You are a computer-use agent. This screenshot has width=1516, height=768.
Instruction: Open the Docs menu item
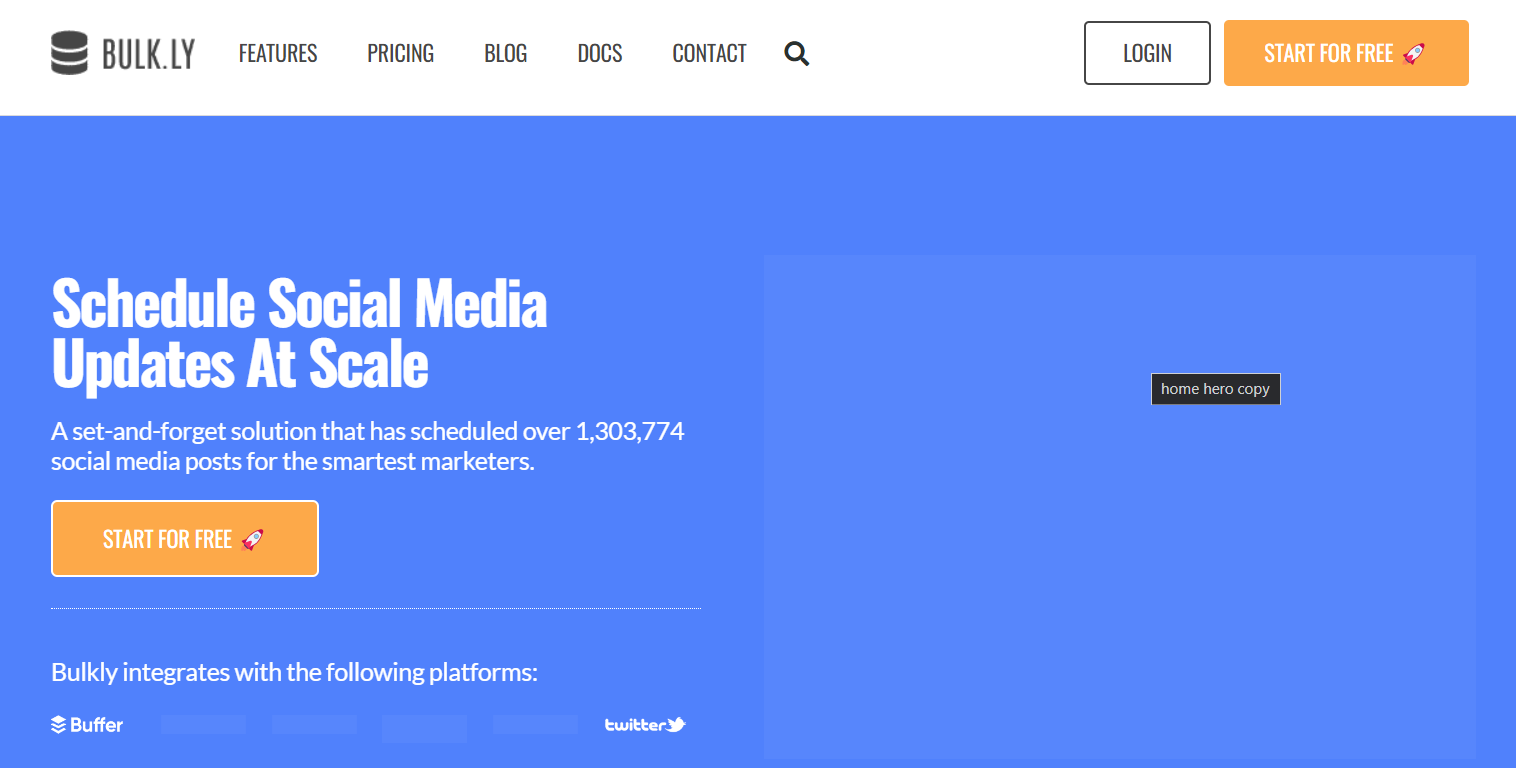600,53
